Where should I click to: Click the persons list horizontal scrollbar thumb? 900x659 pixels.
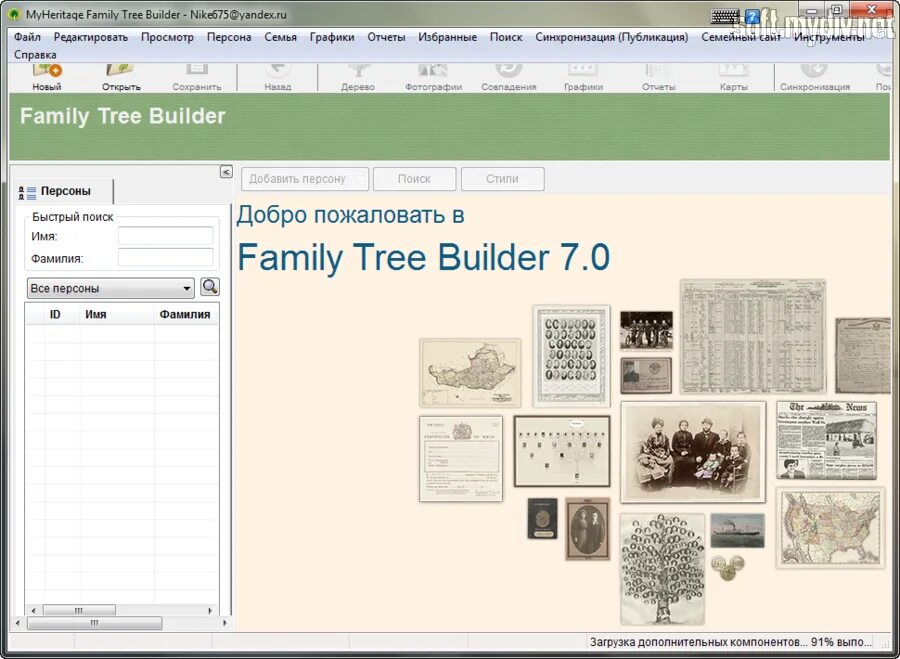coord(79,611)
